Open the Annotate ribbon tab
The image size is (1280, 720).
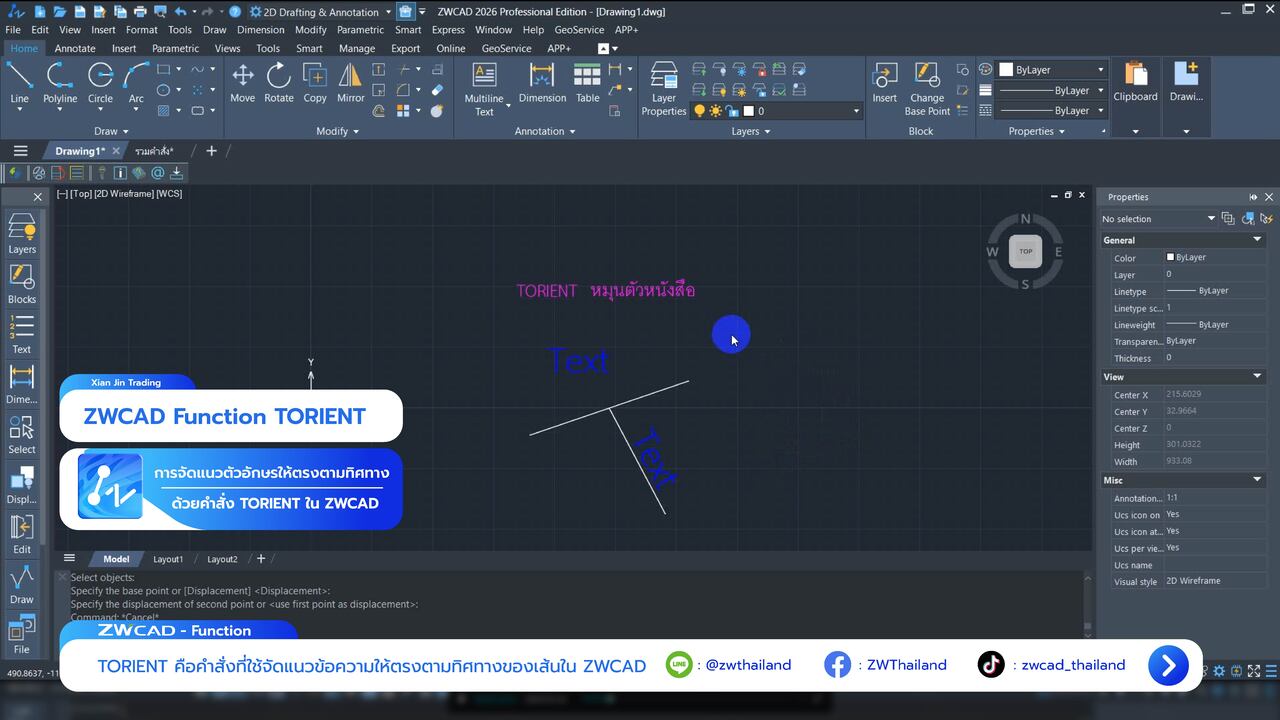coord(75,48)
